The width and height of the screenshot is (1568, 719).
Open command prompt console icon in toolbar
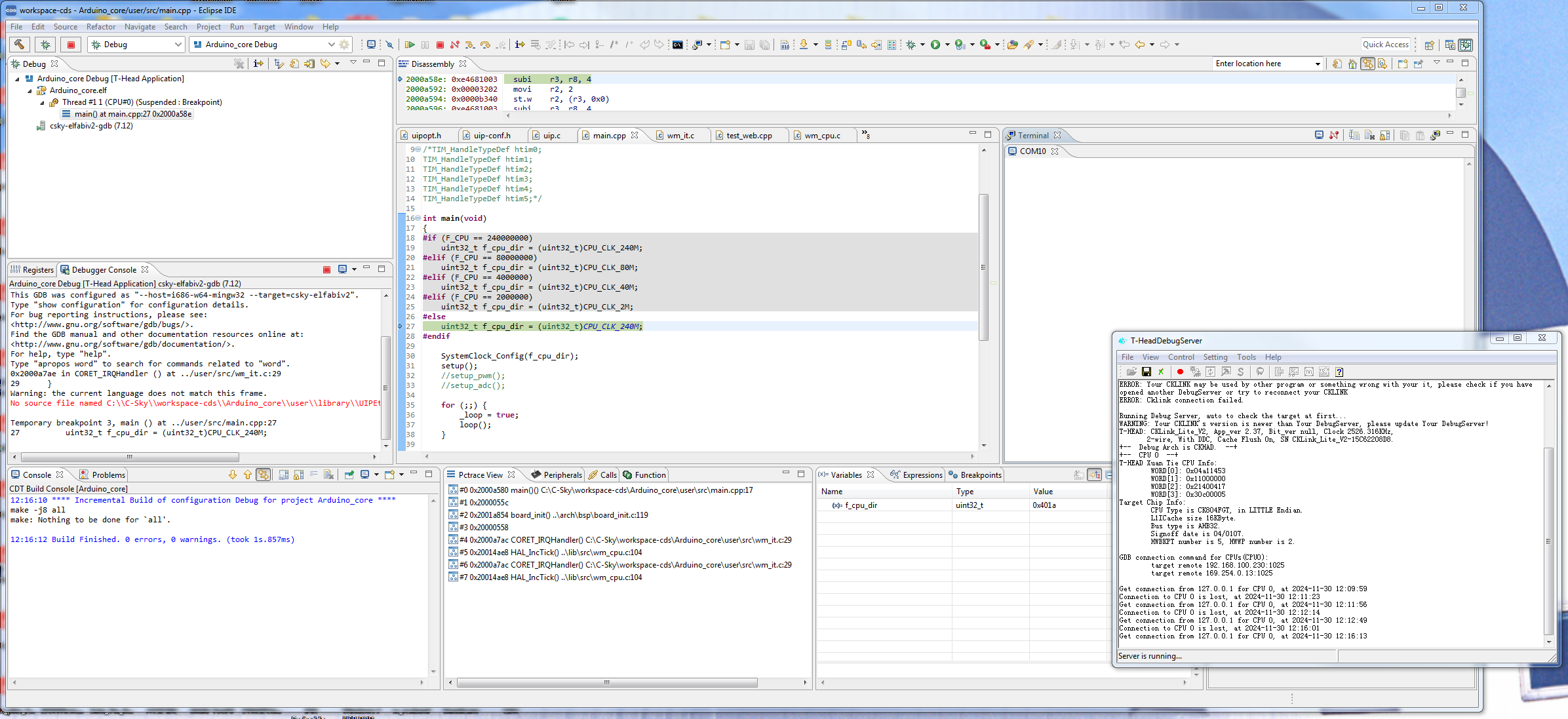[678, 45]
